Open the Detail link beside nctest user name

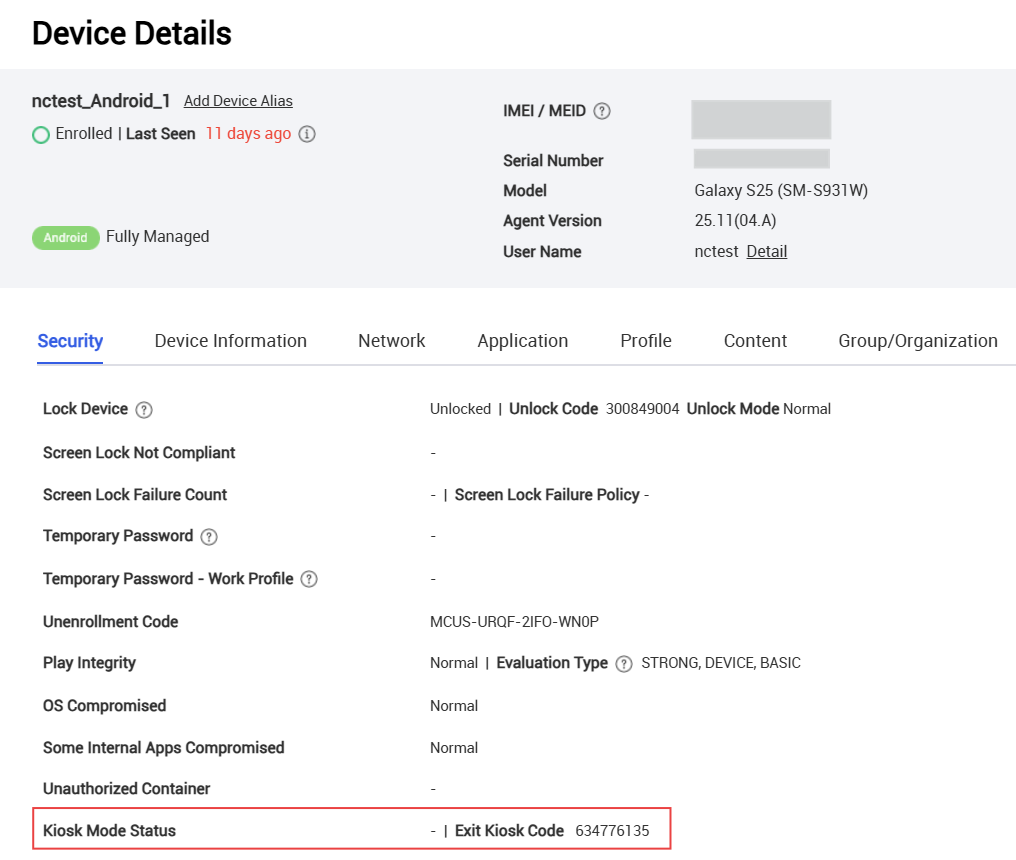pyautogui.click(x=766, y=251)
